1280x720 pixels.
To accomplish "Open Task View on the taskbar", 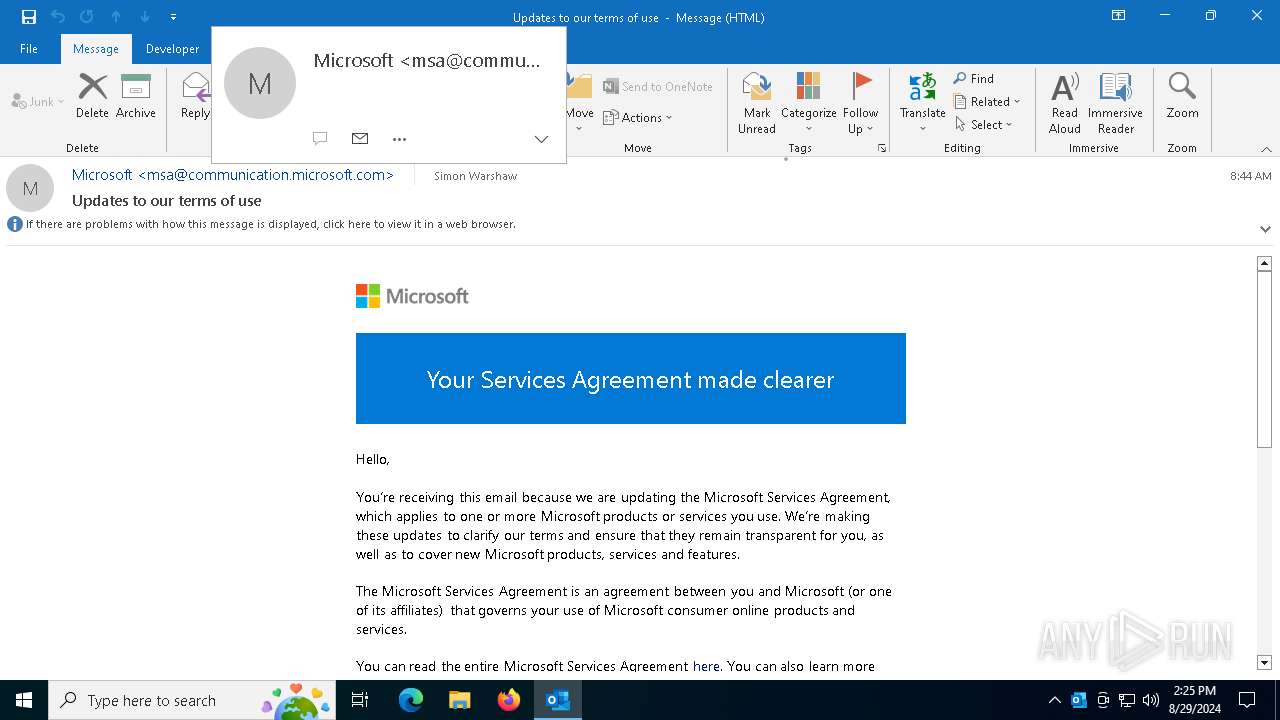I will [x=360, y=700].
